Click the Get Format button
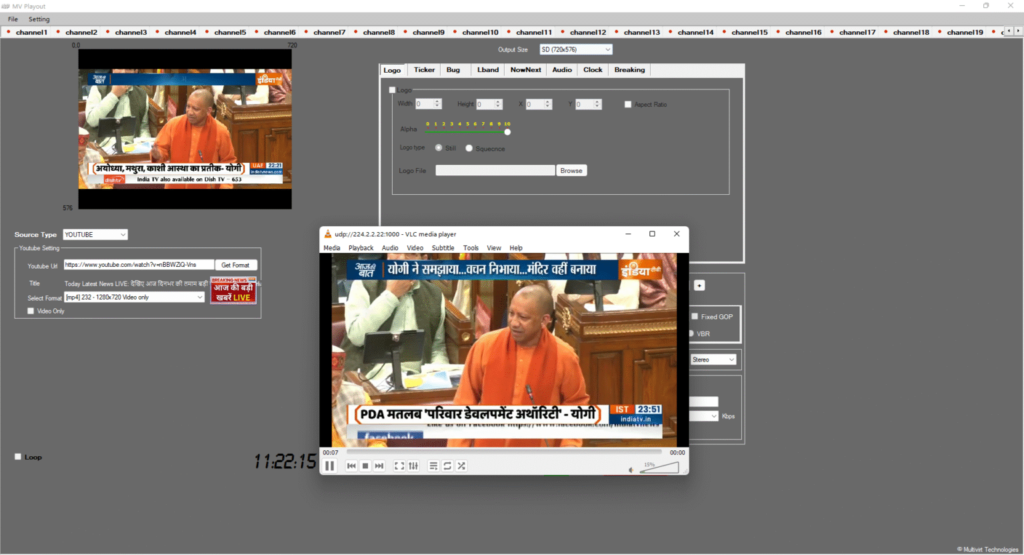The width and height of the screenshot is (1024, 555). pyautogui.click(x=237, y=265)
